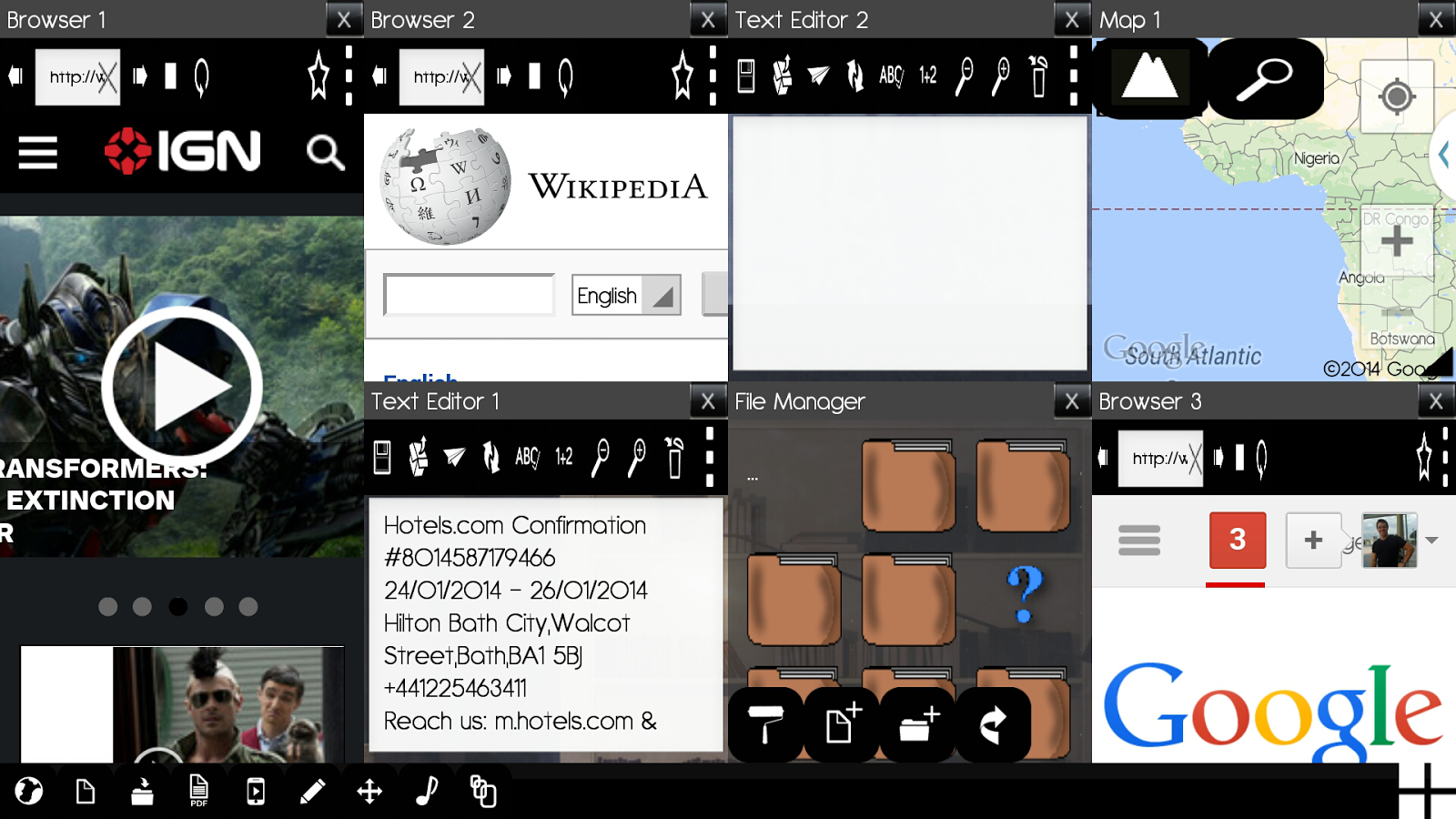Click the paint roller button in File Manager
This screenshot has width=1456, height=819.
766,724
